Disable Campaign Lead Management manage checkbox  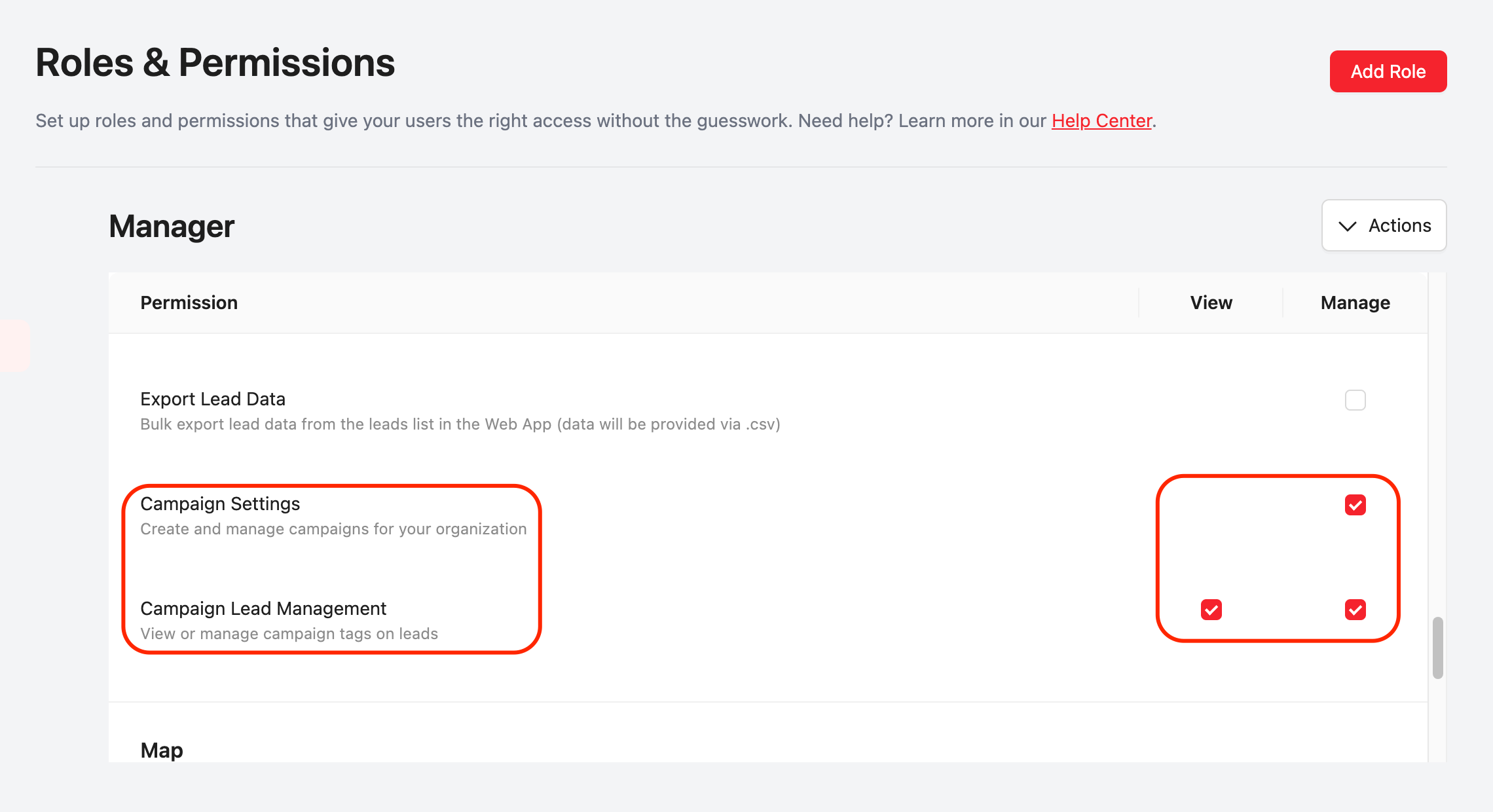coord(1355,610)
